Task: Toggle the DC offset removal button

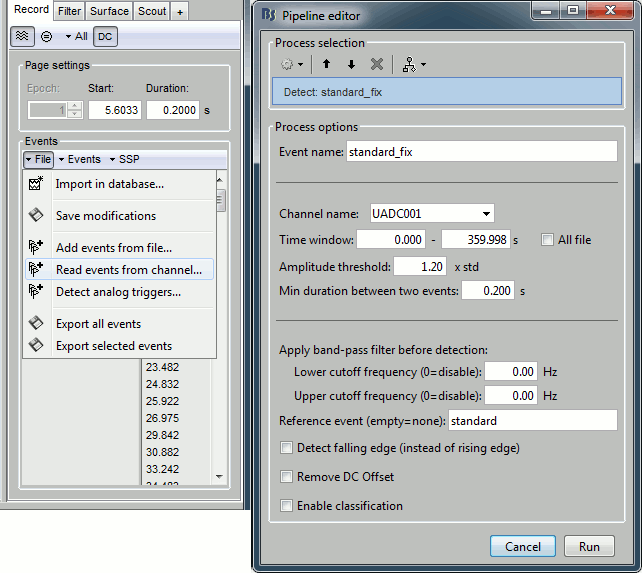Action: [105, 35]
